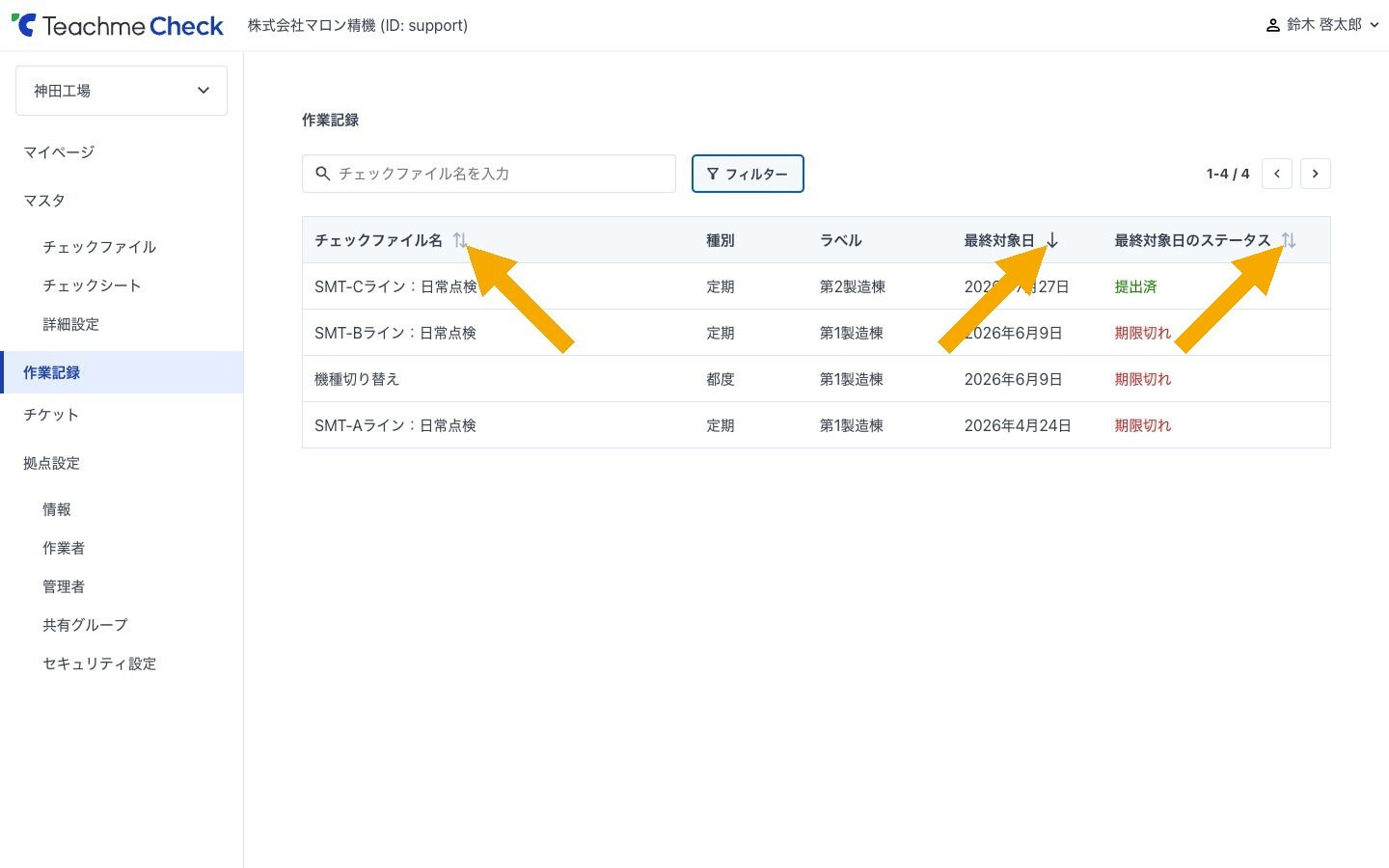Sort by チェックファイル名 column sort icon

pos(460,240)
